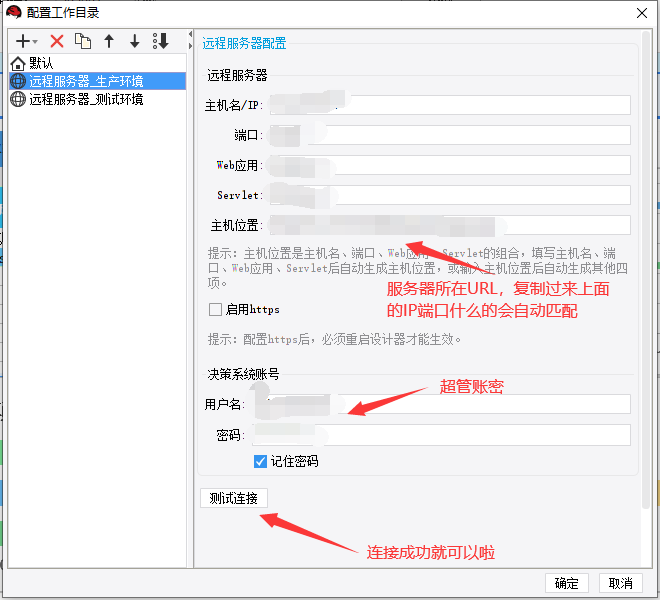Viewport: 660px width, 600px height.
Task: Click the red hat application icon in the title bar
Action: tap(13, 13)
